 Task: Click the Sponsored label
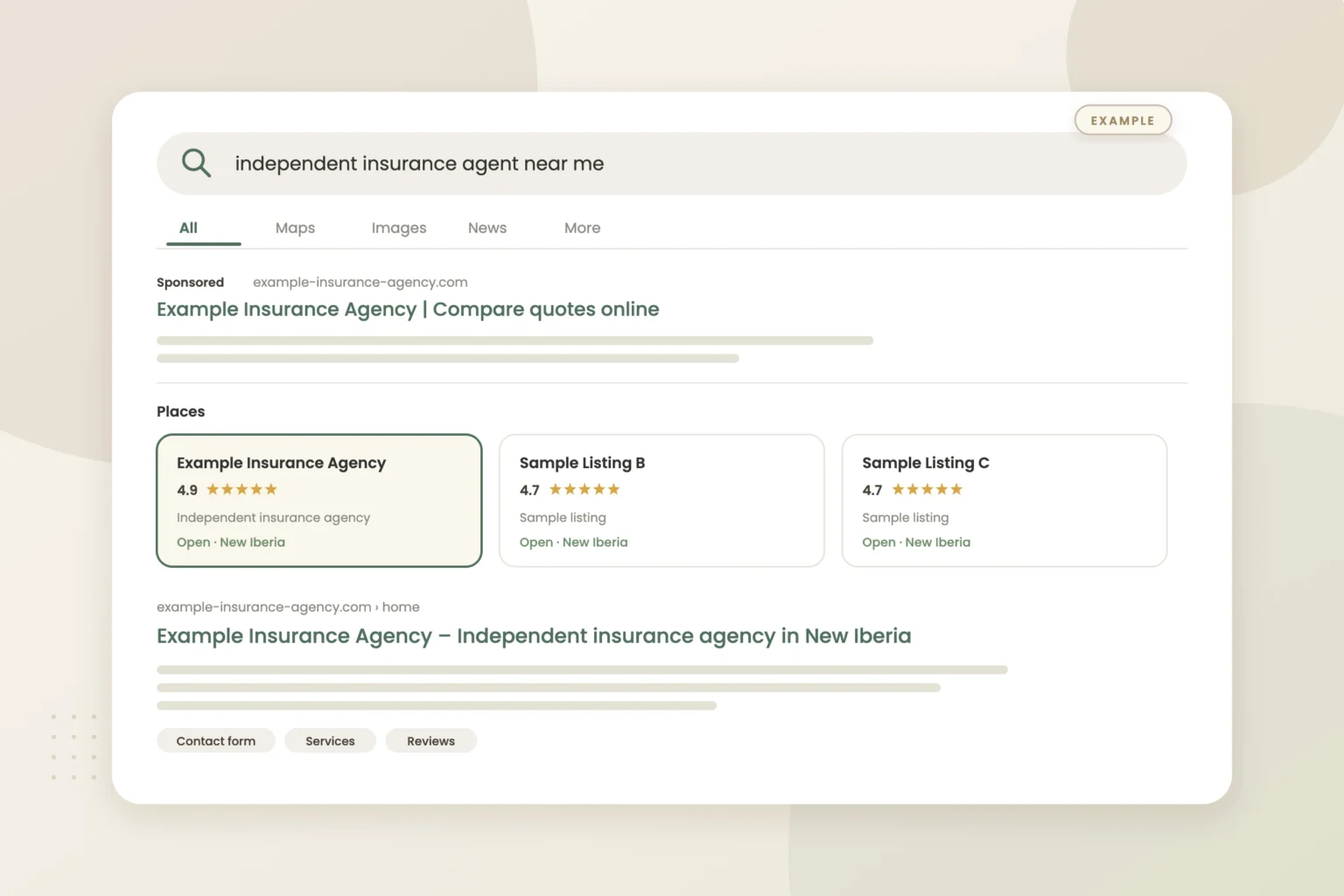(190, 282)
